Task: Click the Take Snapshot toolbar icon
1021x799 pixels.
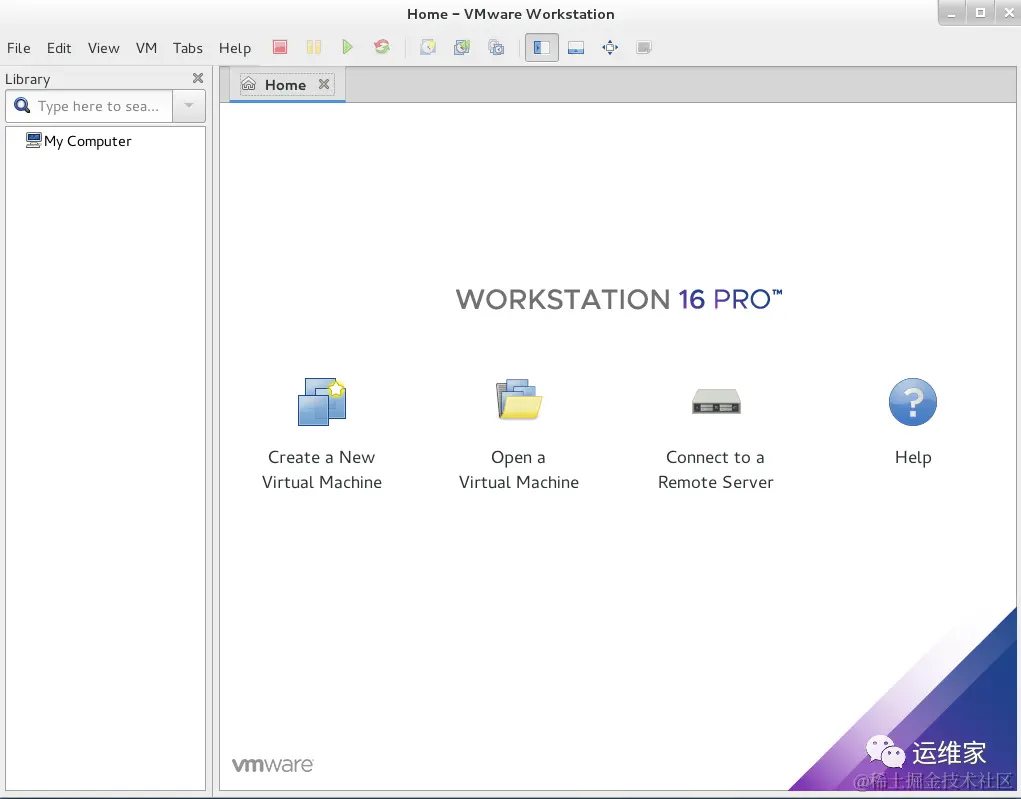Action: pos(428,47)
